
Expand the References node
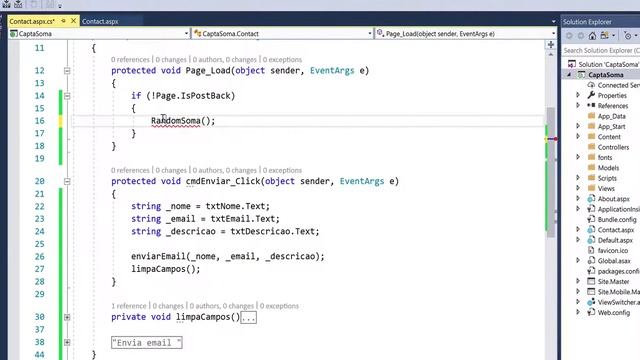[x=578, y=105]
